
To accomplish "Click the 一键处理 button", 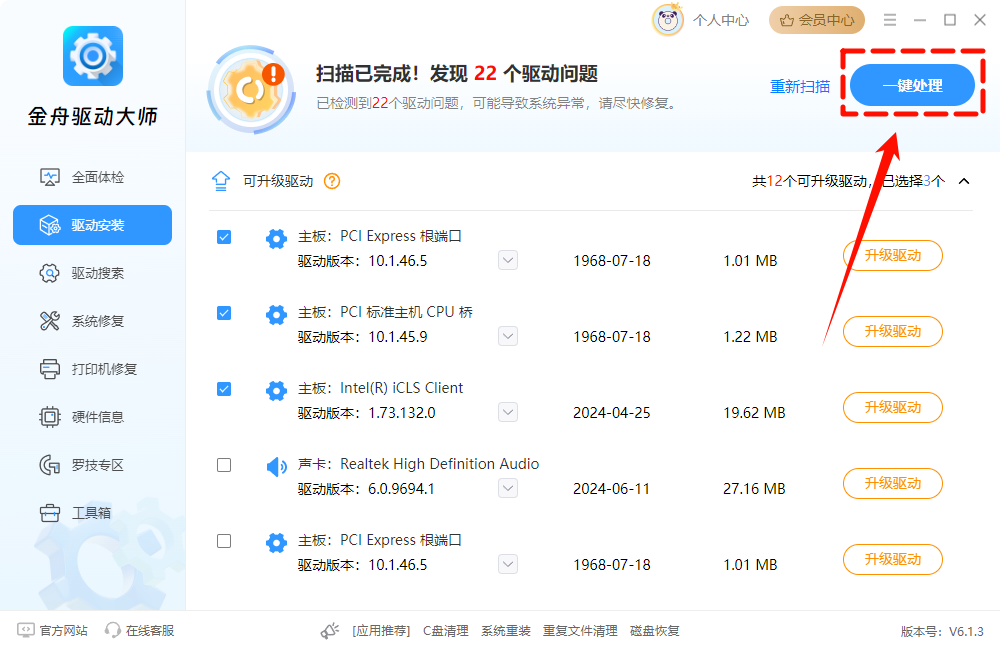I will (x=912, y=85).
